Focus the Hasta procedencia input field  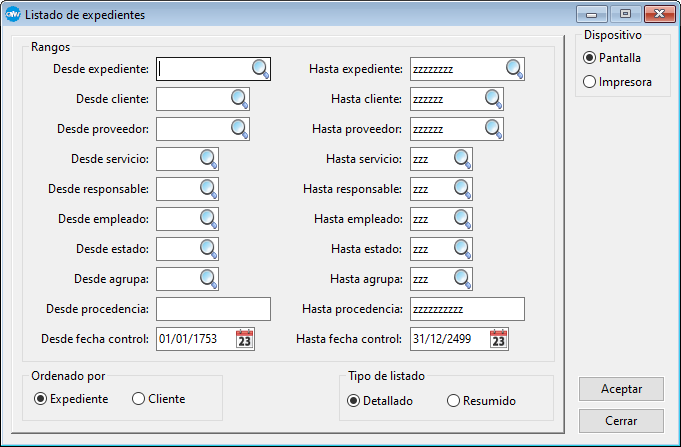(x=467, y=309)
